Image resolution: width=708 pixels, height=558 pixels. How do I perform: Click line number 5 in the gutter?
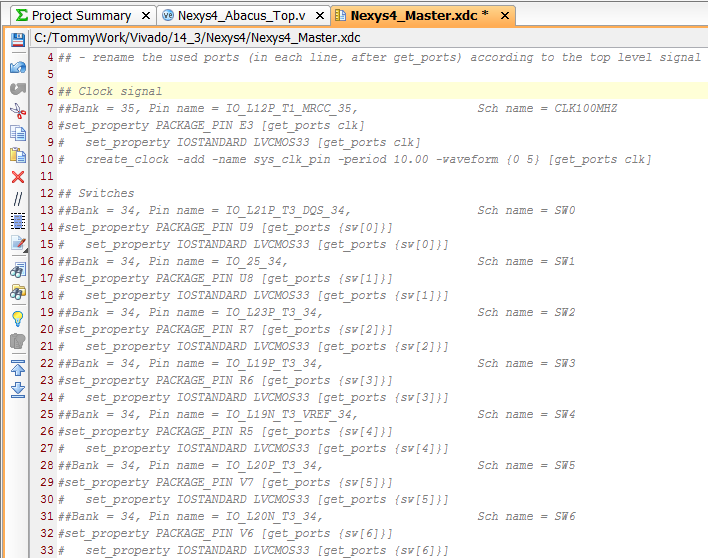[50, 74]
